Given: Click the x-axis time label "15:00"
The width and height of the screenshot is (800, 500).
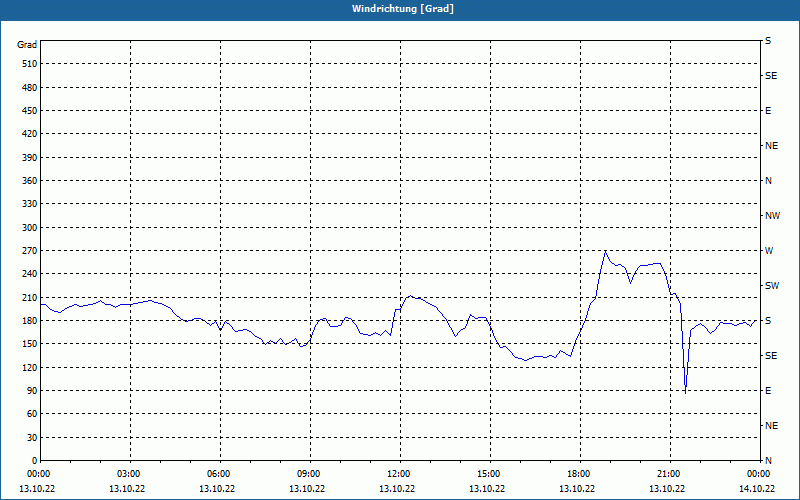Looking at the screenshot, I should click(x=490, y=474).
